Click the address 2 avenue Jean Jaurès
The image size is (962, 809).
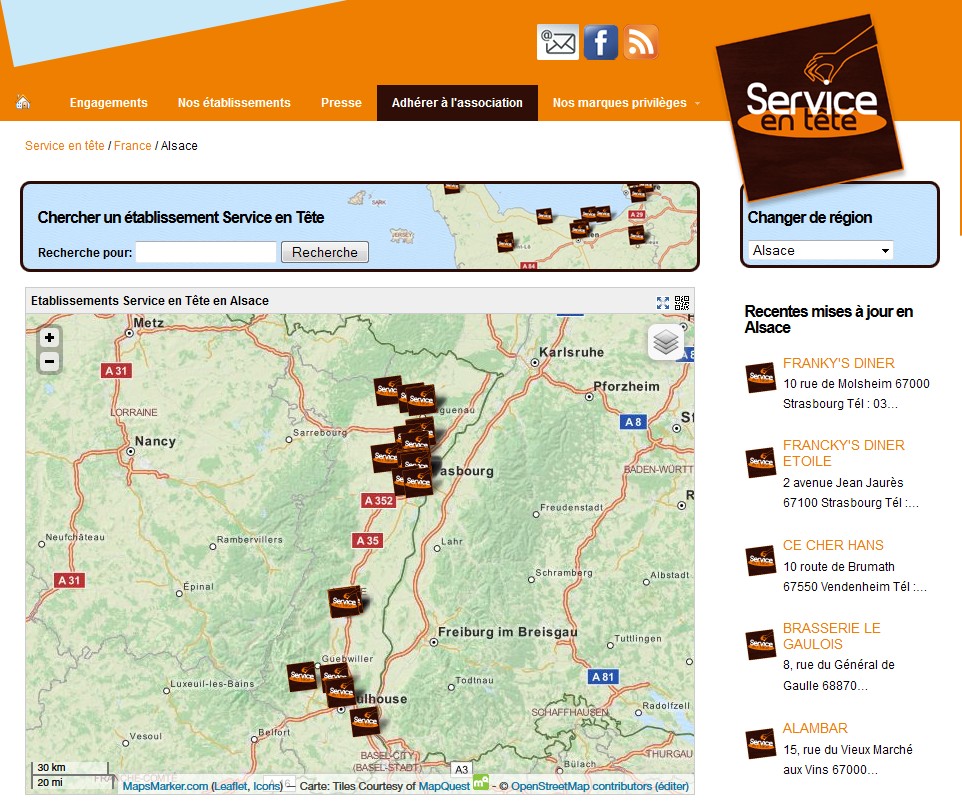[843, 483]
